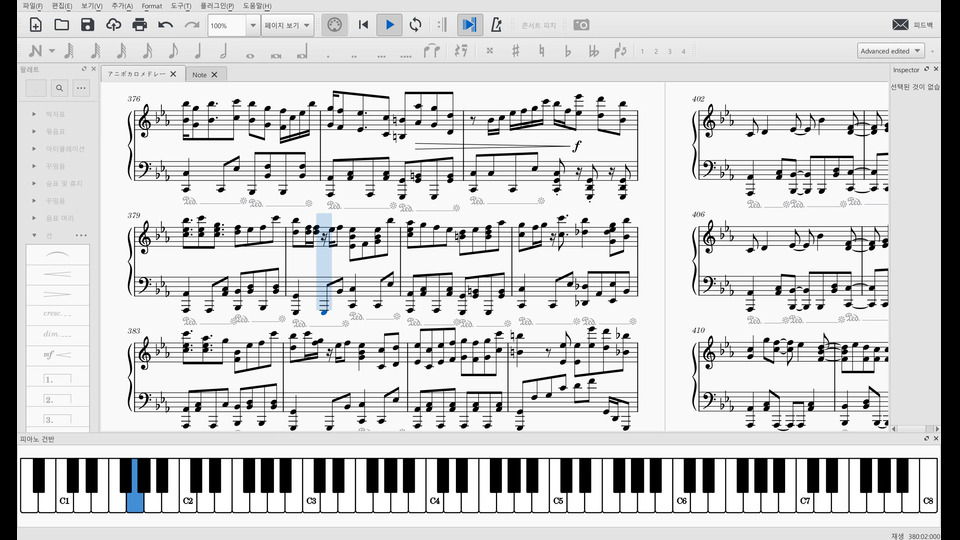Viewport: 960px width, 540px height.
Task: Open the zoom level 100% dropdown
Action: (253, 24)
